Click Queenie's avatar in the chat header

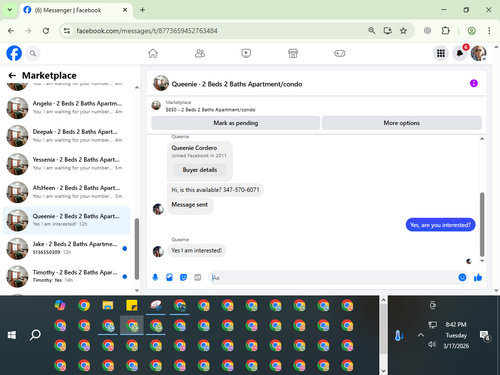point(161,83)
